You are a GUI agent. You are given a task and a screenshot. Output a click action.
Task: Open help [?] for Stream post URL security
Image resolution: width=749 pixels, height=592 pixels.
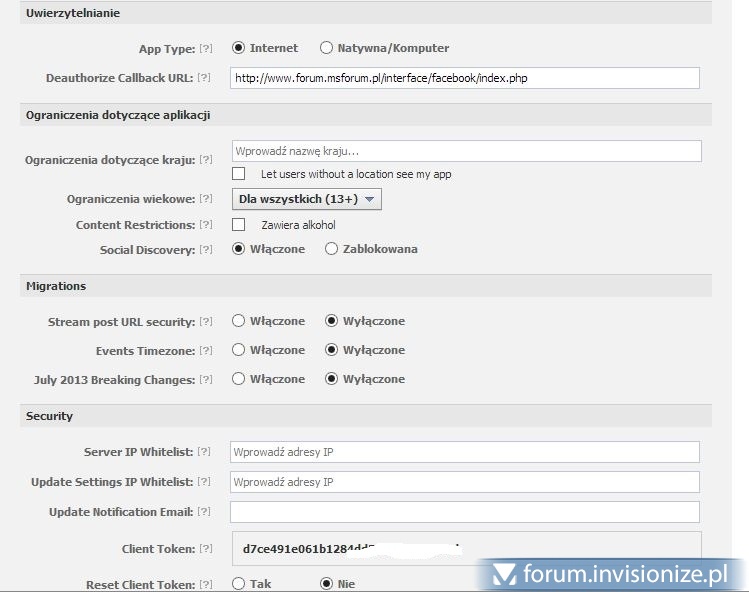[x=206, y=322]
